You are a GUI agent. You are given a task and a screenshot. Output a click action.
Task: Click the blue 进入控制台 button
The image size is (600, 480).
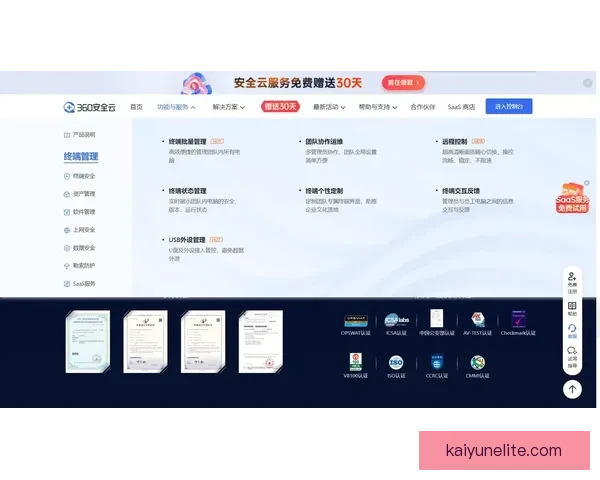(509, 106)
